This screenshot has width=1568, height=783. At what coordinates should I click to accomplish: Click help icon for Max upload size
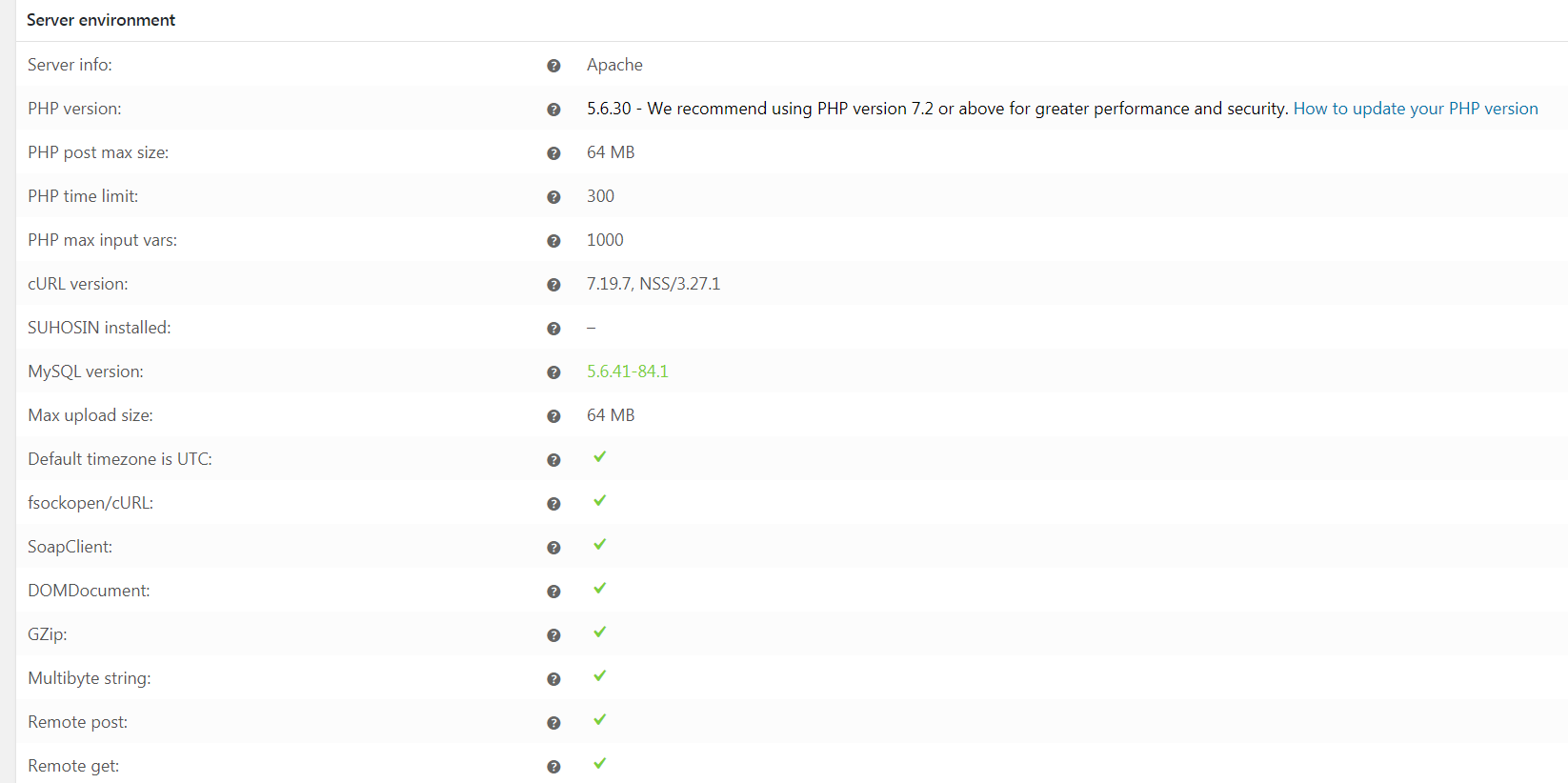pos(553,416)
